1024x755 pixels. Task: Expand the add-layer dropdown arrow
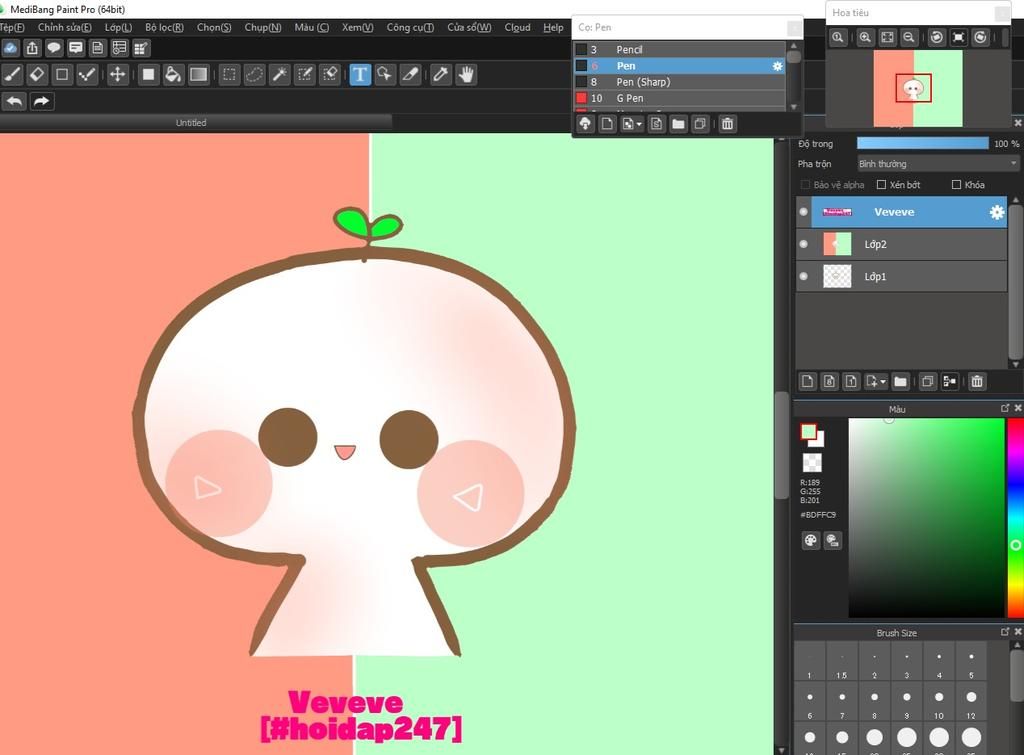883,381
